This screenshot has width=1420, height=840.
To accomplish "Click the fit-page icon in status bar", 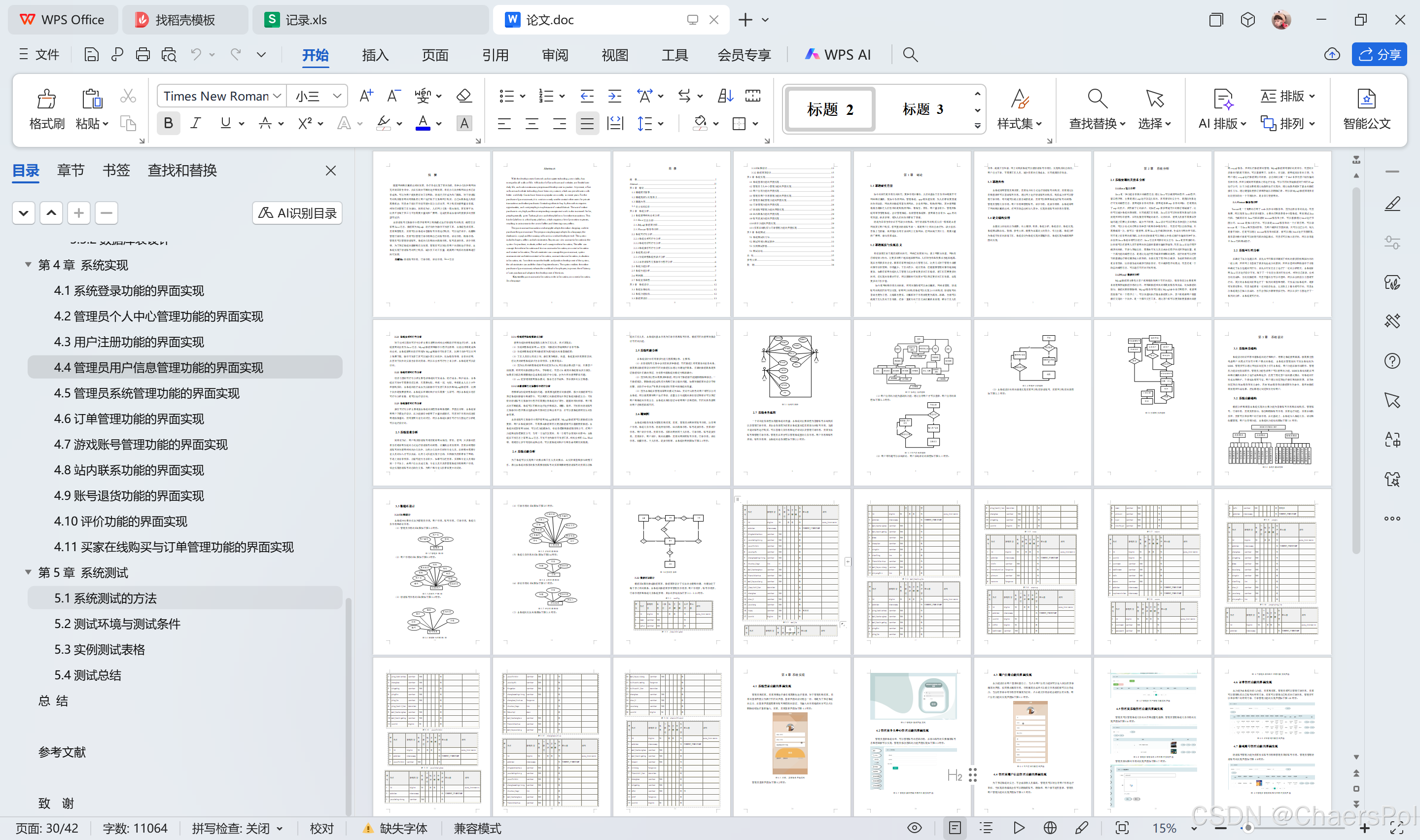I will [1122, 828].
